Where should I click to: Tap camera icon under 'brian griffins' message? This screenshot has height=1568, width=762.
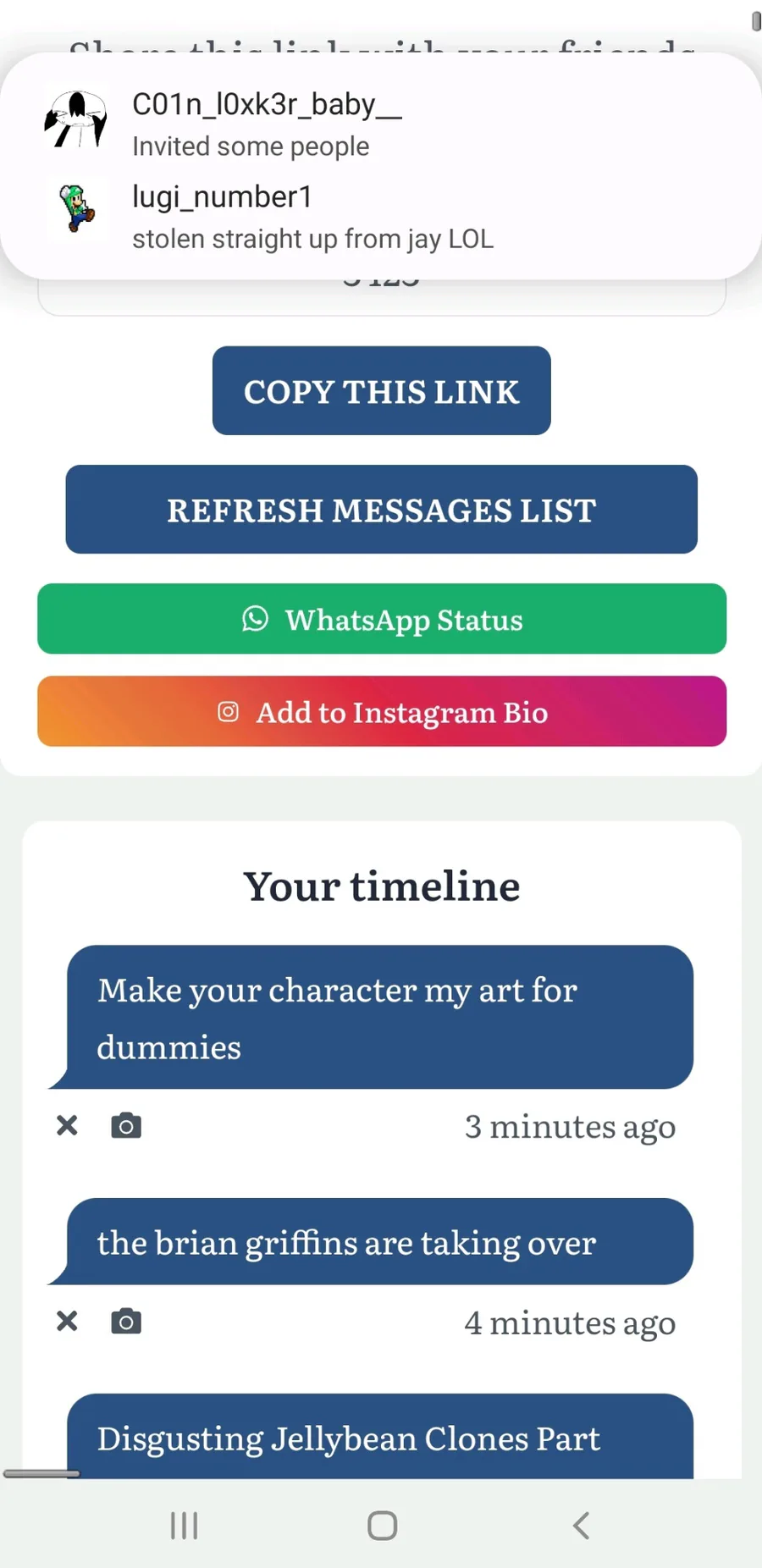tap(126, 1322)
